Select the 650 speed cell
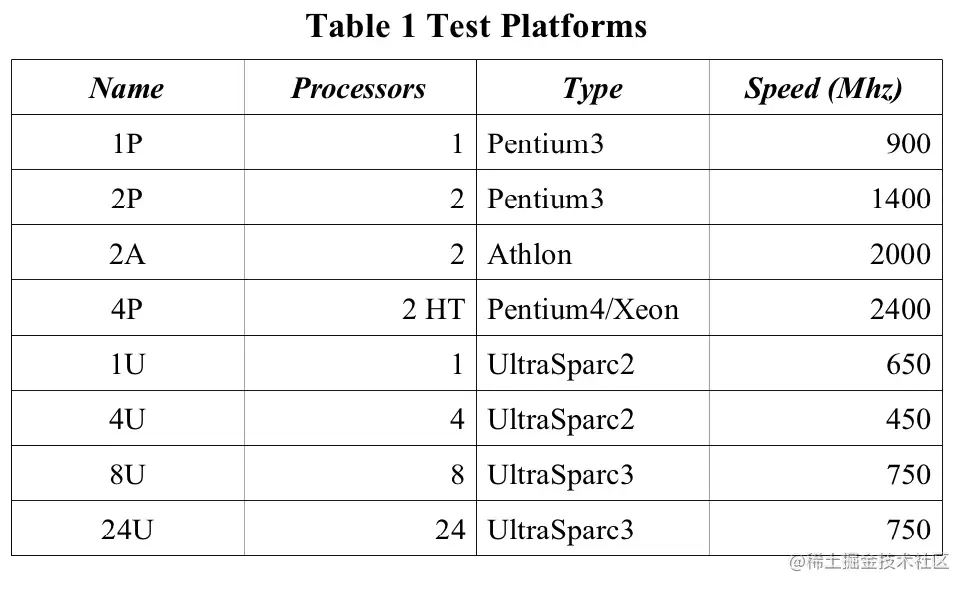 [907, 364]
